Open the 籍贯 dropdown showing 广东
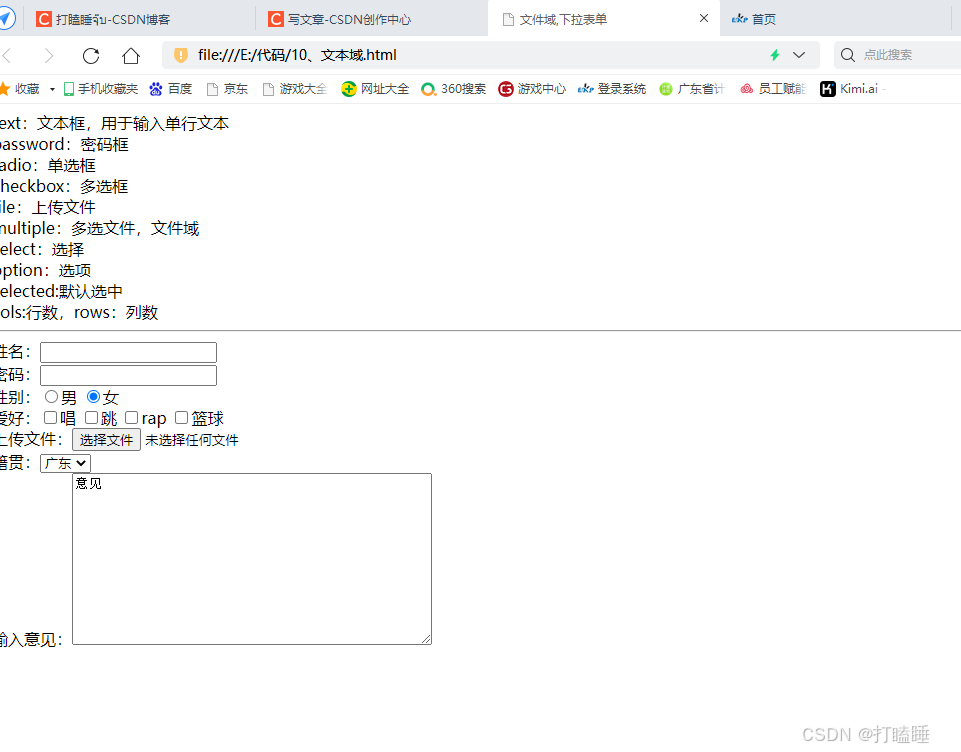Image resolution: width=961 pixels, height=752 pixels. [64, 462]
